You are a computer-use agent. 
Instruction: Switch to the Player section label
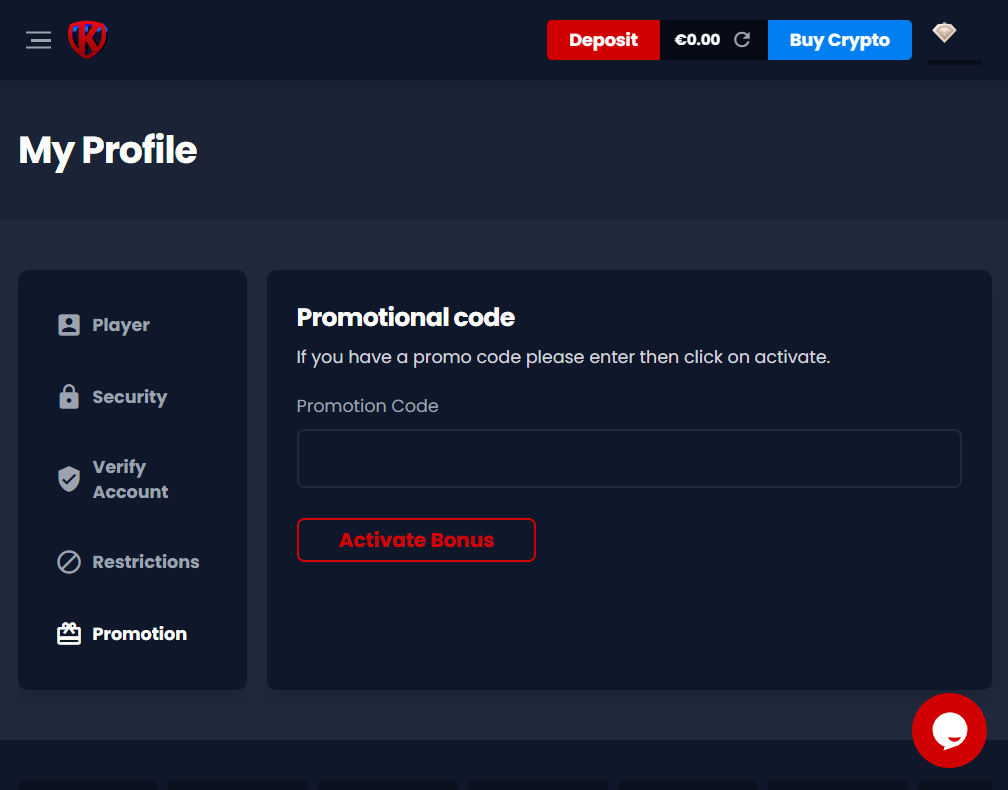121,325
